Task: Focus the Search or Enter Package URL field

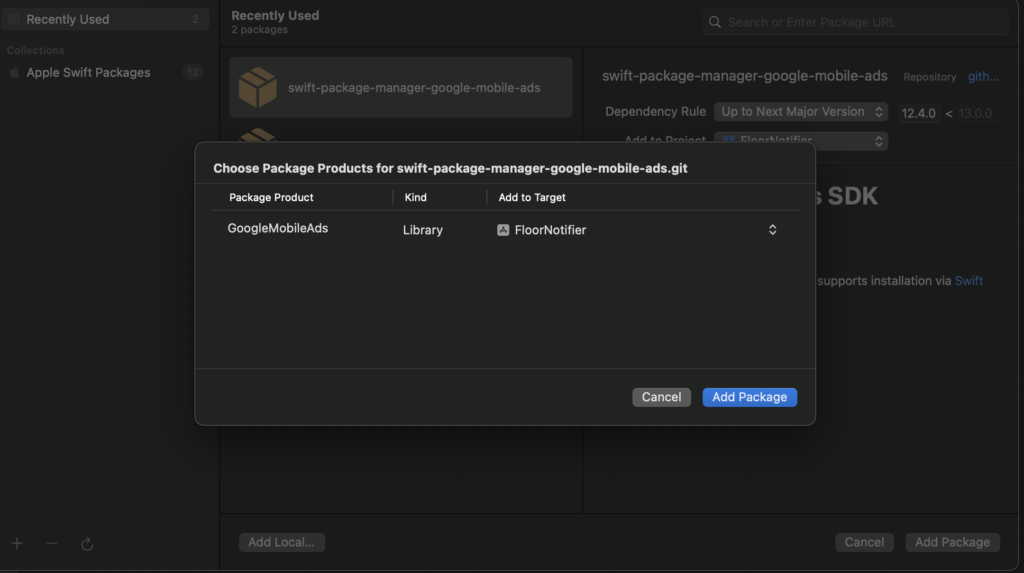Action: (x=860, y=22)
